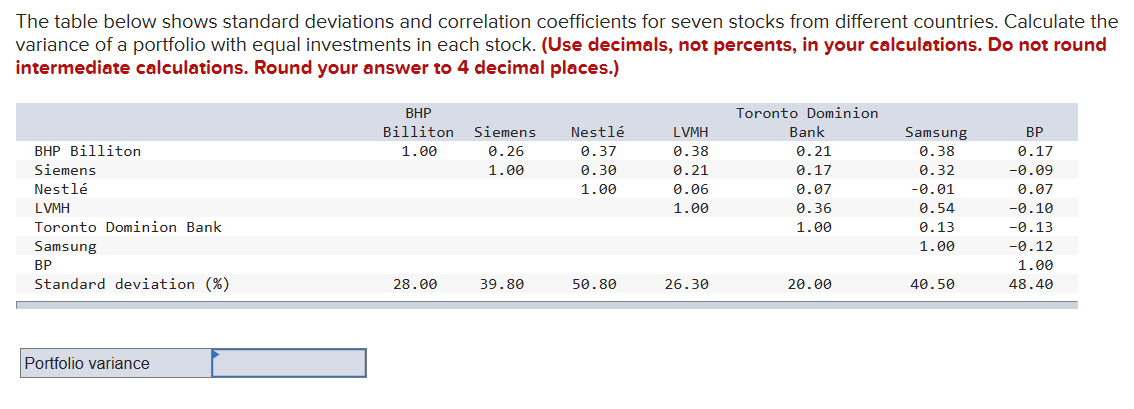Select the Portfolio variance label cell
This screenshot has height=409, width=1134.
(x=116, y=363)
